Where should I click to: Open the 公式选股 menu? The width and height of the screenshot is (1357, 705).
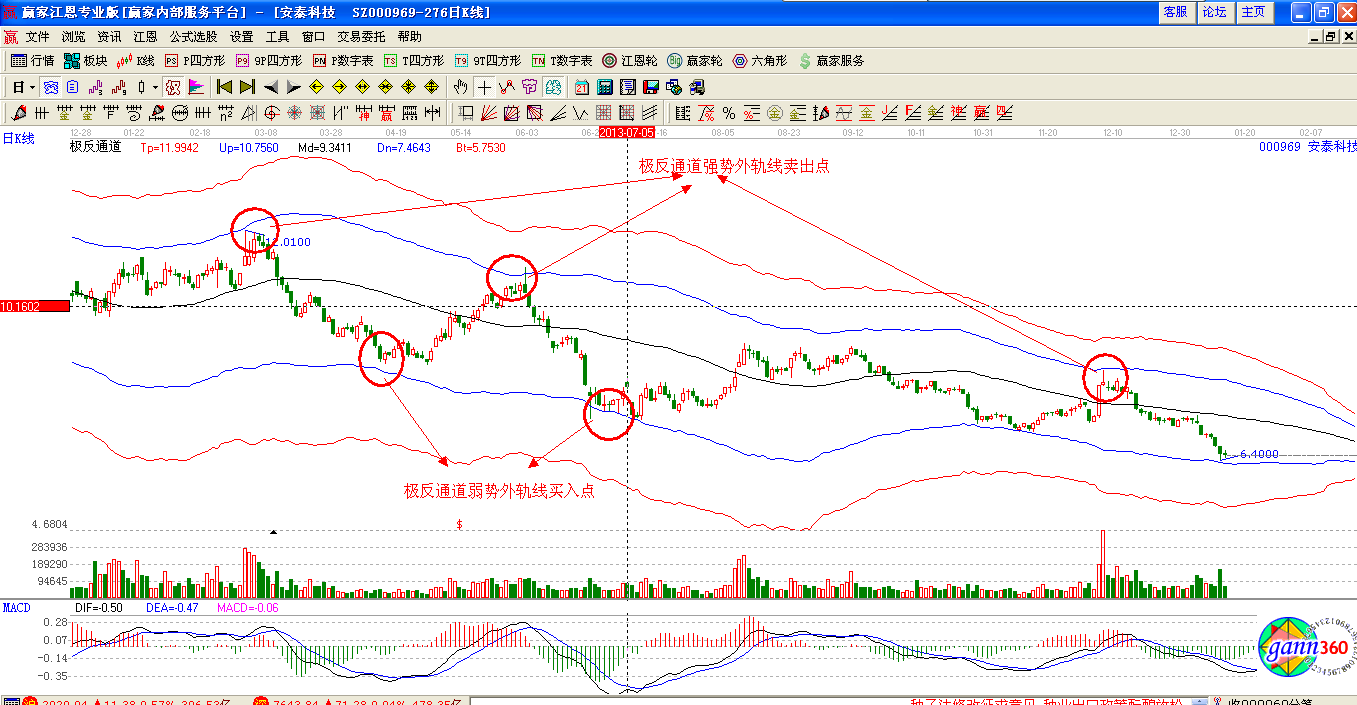191,36
